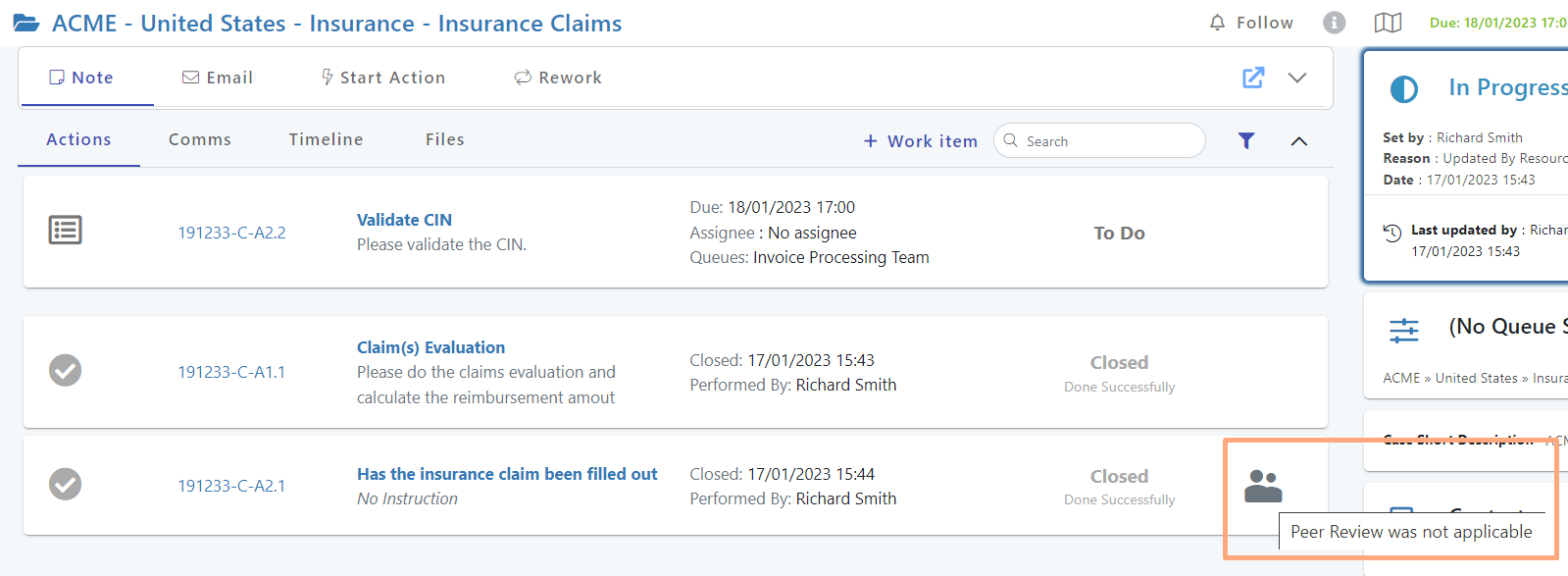The image size is (1568, 576).
Task: Click the filter funnel icon
Action: click(1245, 141)
